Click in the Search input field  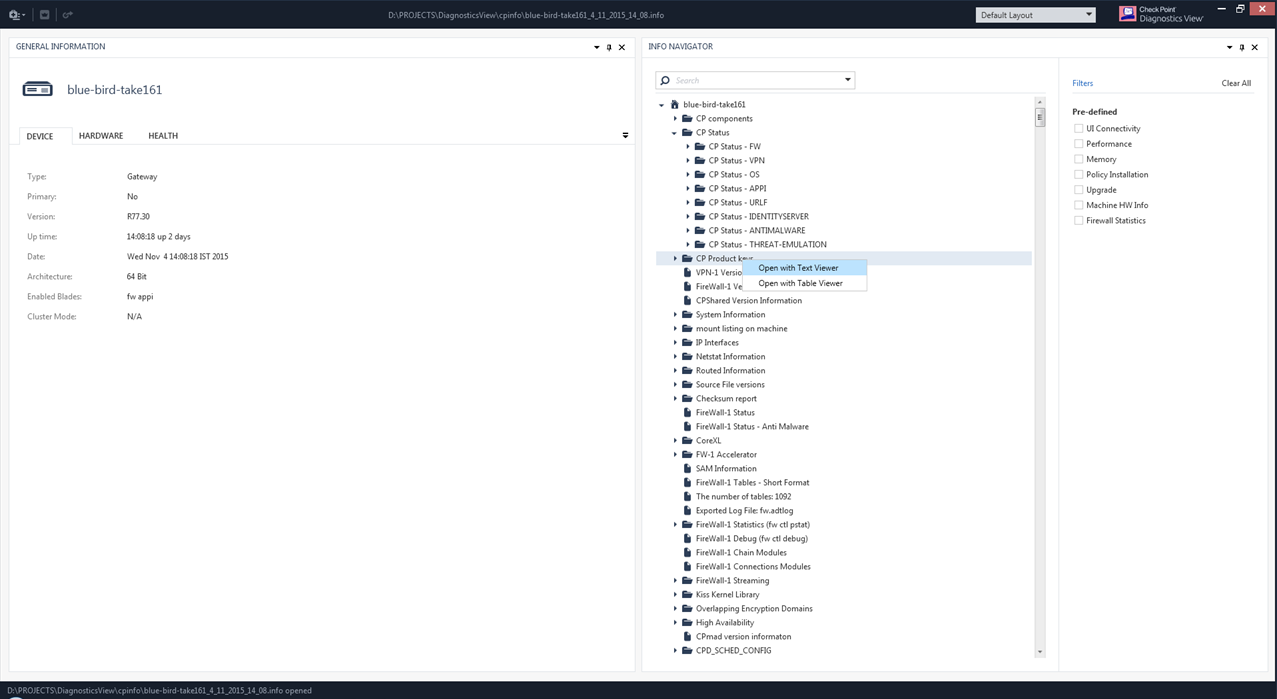756,80
